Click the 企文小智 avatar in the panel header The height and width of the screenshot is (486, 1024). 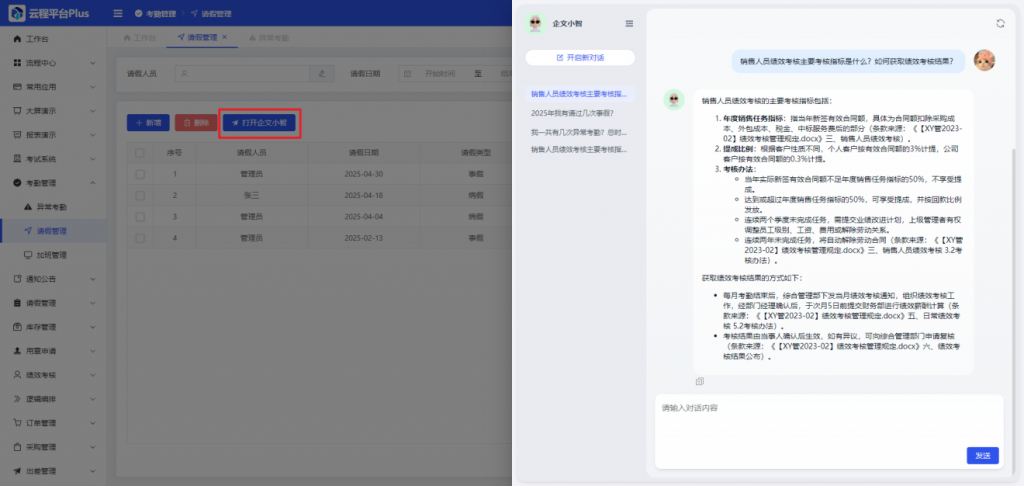coord(536,24)
